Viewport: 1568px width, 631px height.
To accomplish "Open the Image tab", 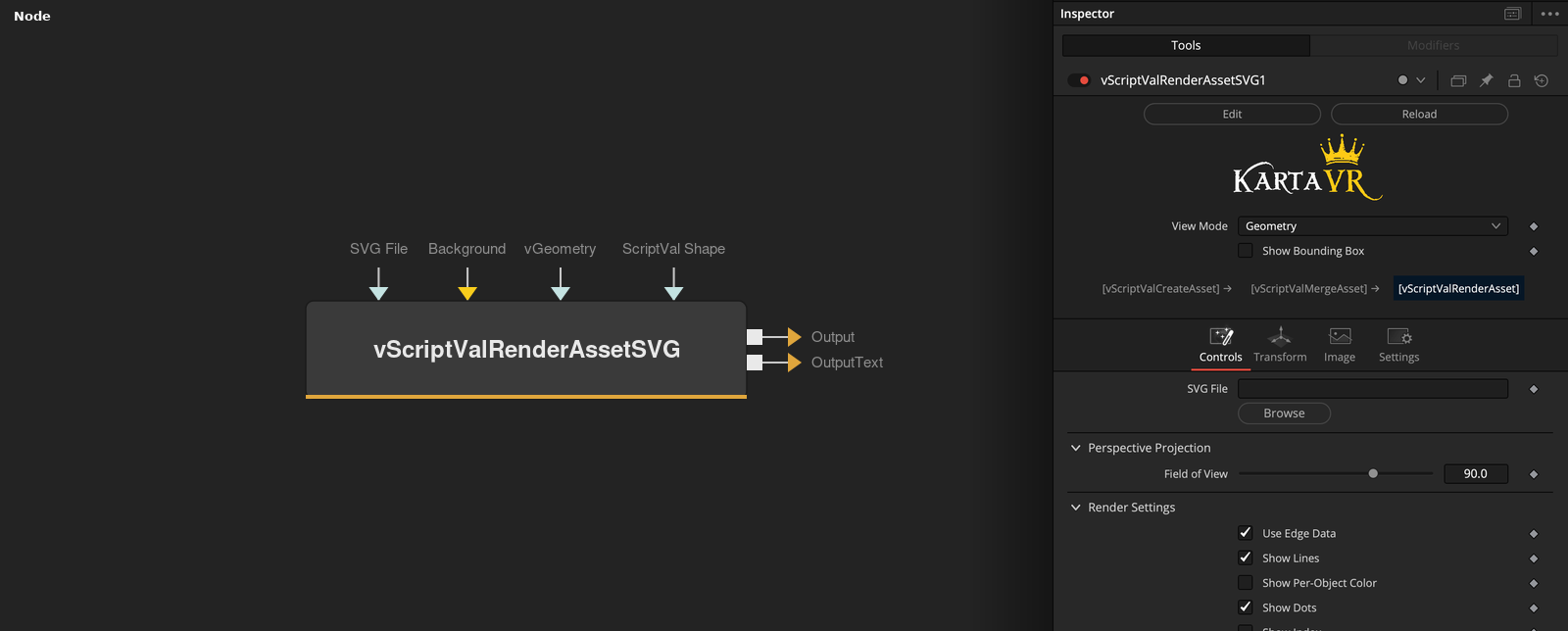I will (x=1340, y=346).
